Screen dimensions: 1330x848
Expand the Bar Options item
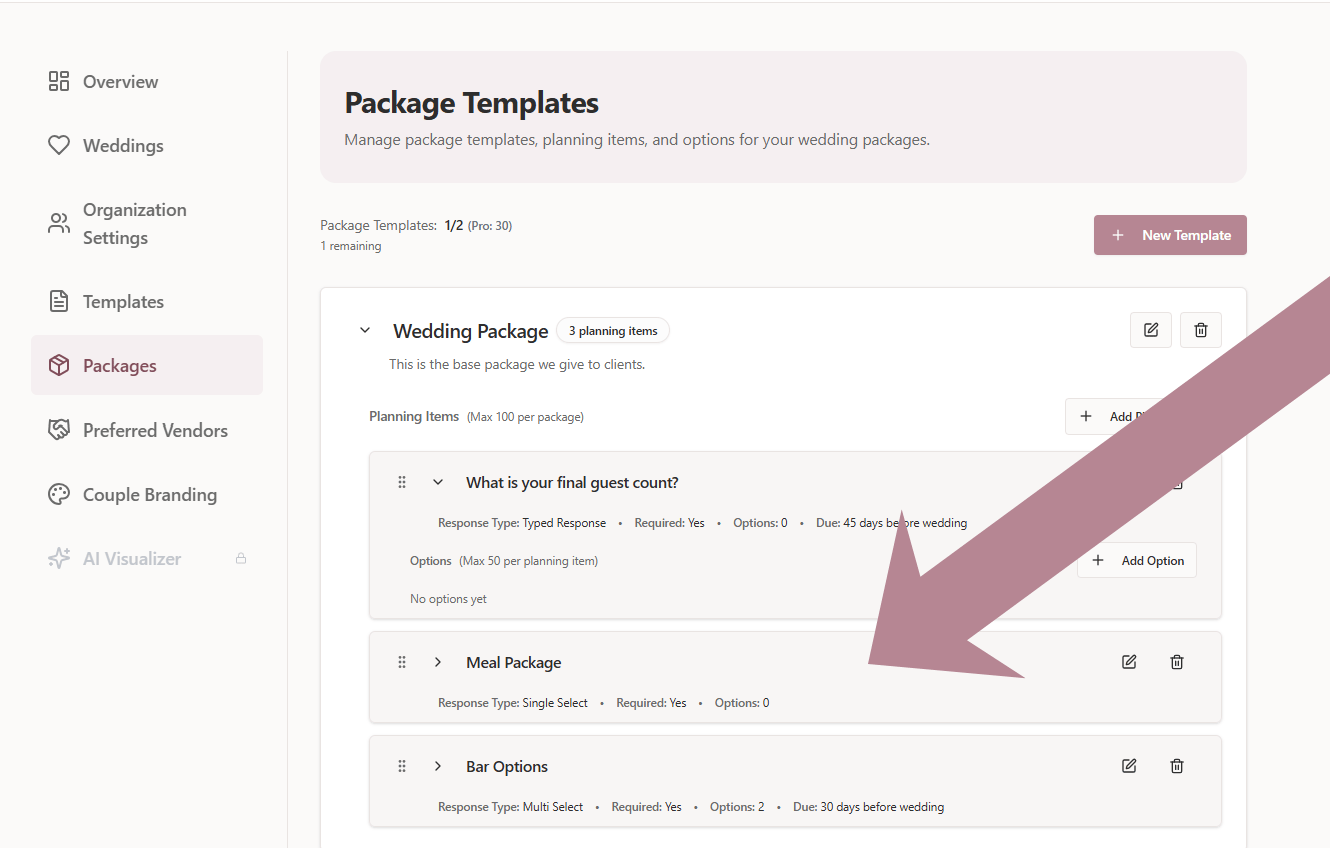[x=437, y=766]
